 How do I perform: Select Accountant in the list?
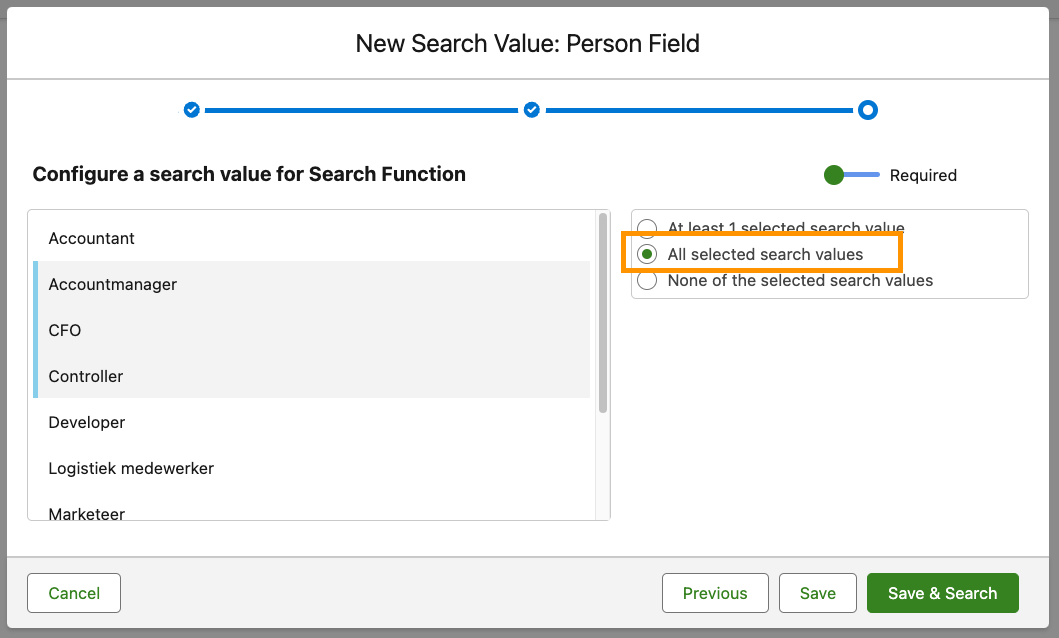(x=92, y=238)
